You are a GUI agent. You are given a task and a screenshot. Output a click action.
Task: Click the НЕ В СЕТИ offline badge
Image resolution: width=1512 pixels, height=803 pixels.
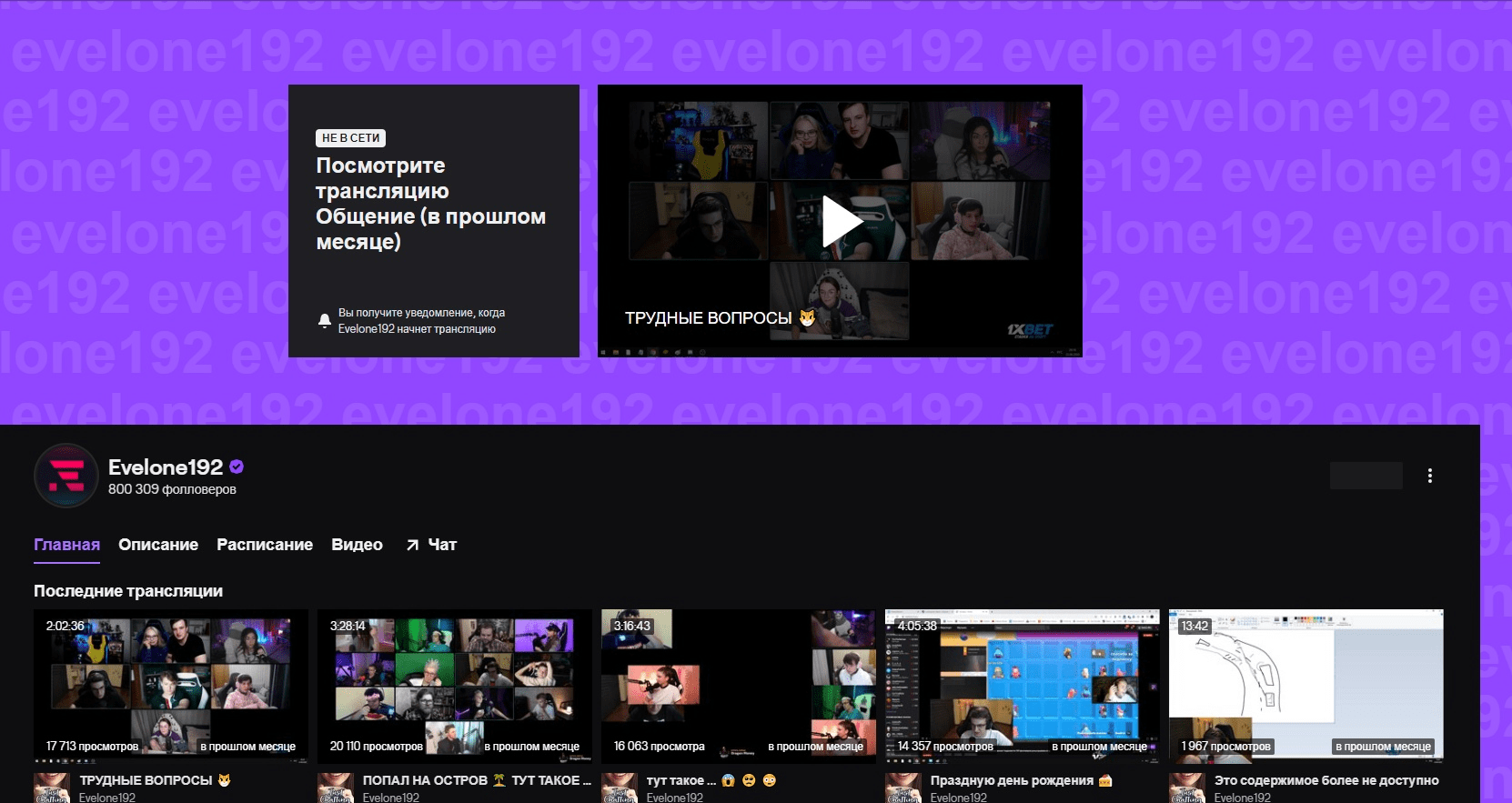[351, 138]
